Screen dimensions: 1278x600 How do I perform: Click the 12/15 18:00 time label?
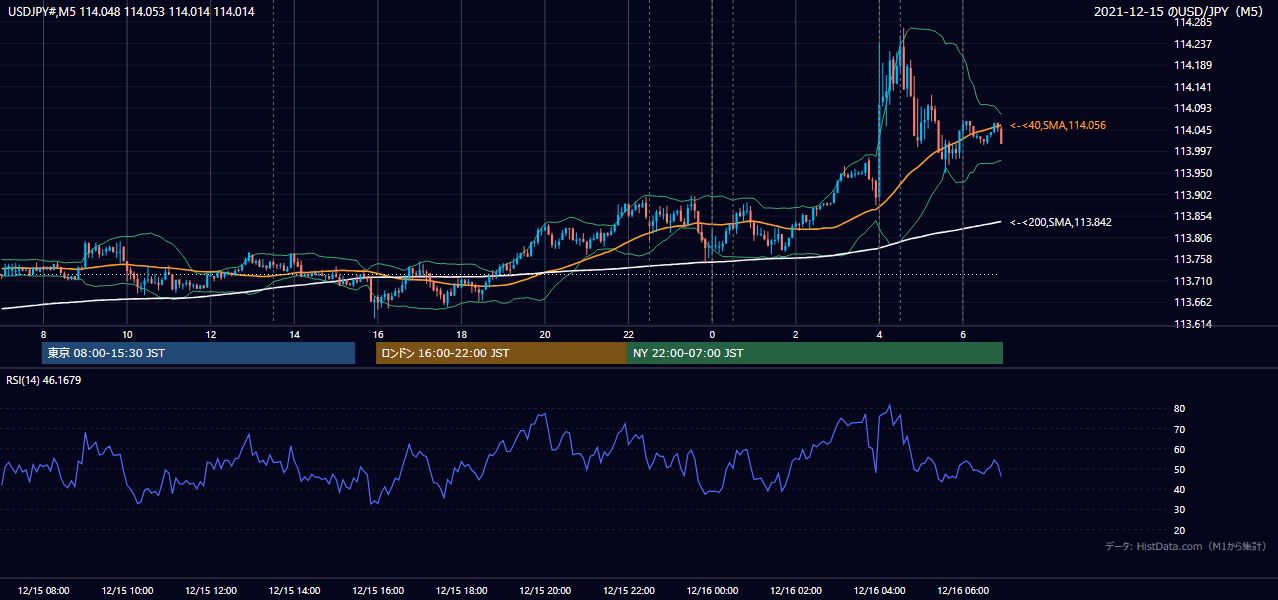click(x=461, y=591)
